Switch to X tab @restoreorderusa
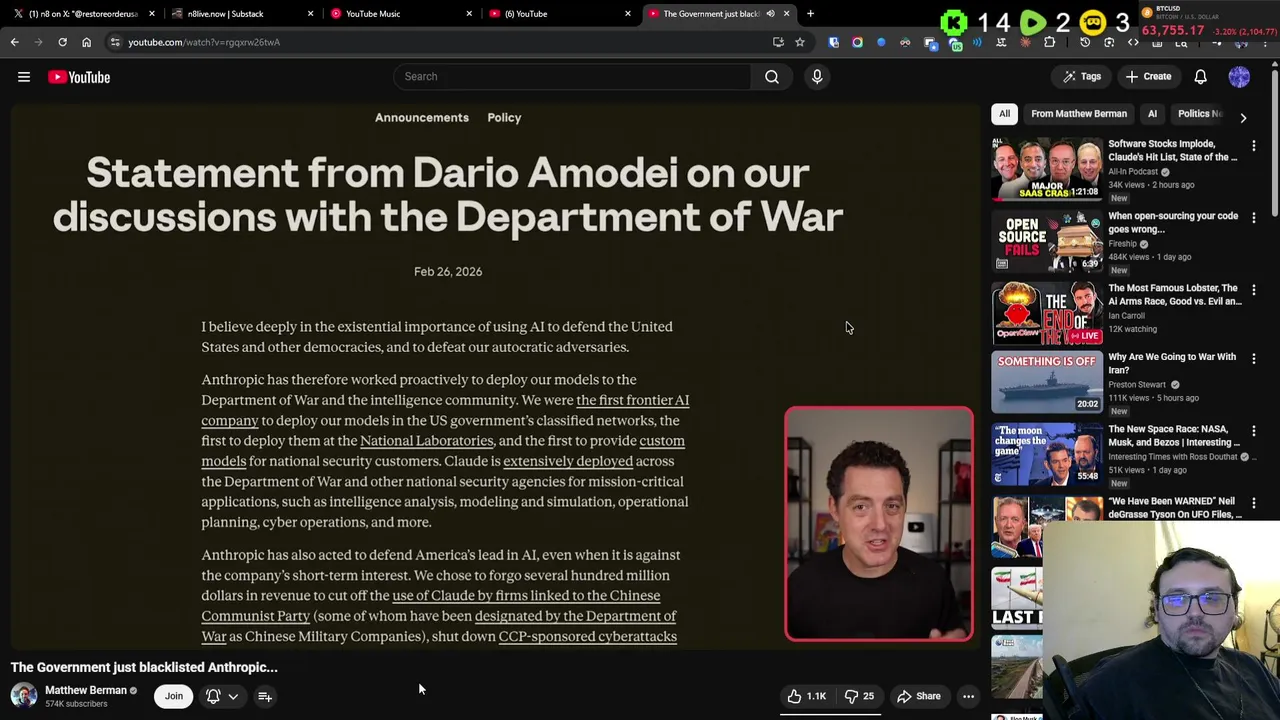The height and width of the screenshot is (720, 1280). click(83, 13)
